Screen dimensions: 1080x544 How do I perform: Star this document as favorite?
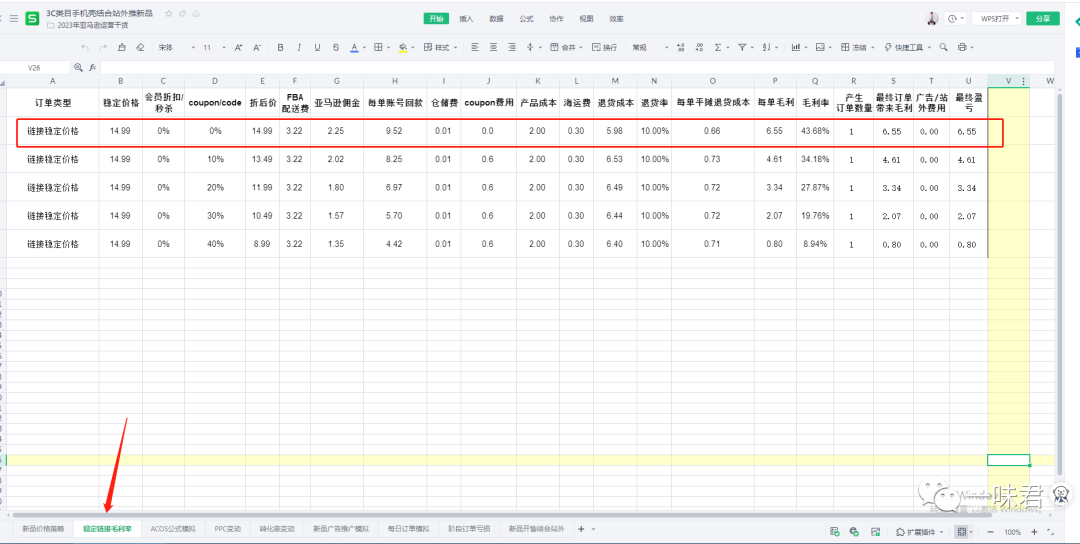click(168, 13)
